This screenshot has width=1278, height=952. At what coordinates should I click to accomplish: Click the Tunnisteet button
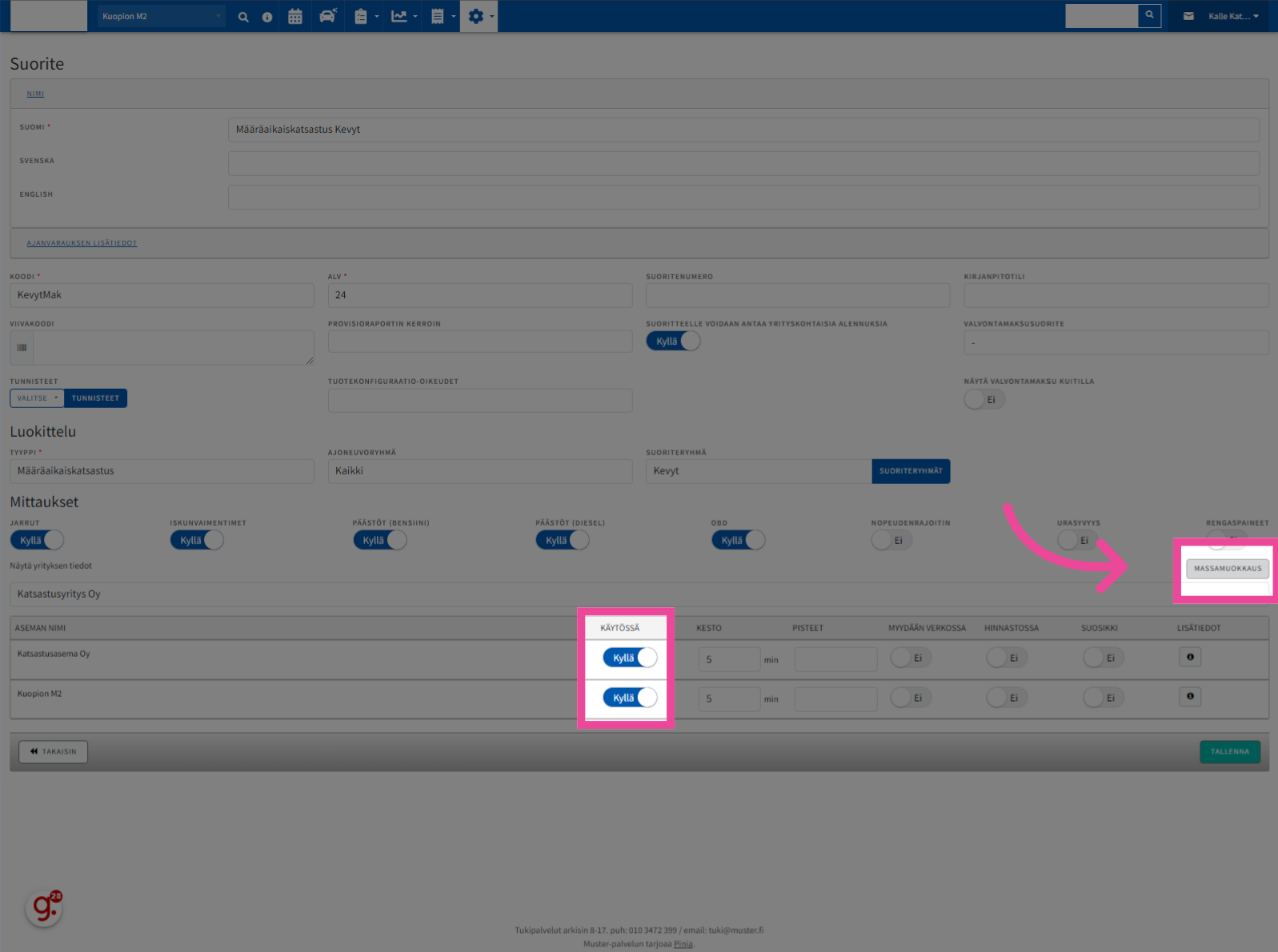[95, 398]
